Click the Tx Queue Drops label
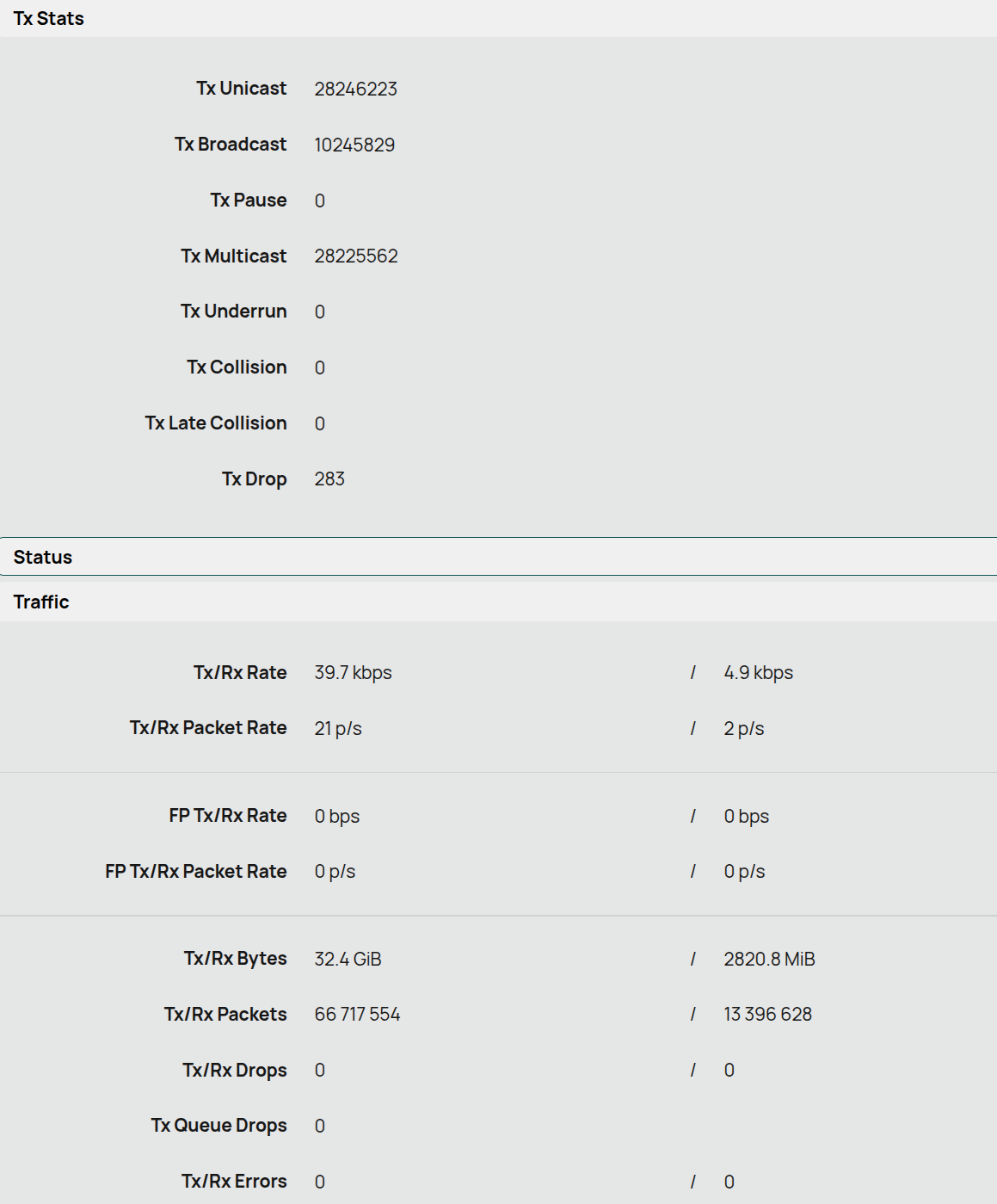 click(218, 1125)
